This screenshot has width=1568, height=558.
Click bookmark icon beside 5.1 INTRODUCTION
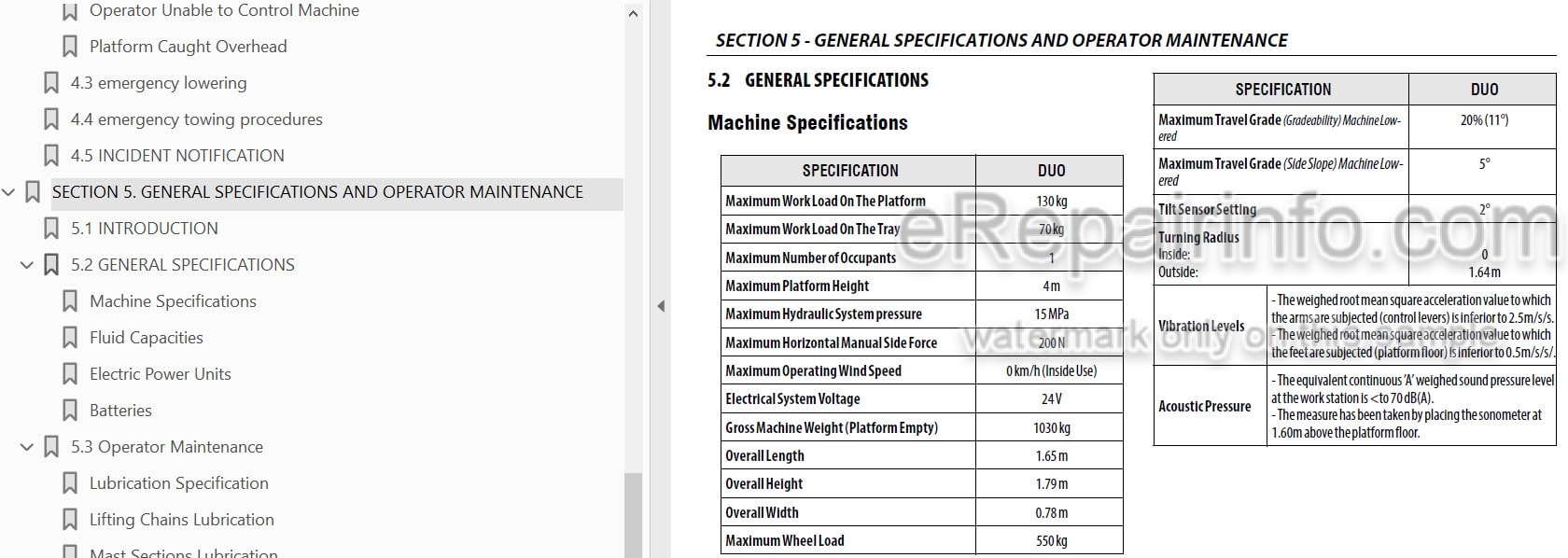[x=51, y=229]
